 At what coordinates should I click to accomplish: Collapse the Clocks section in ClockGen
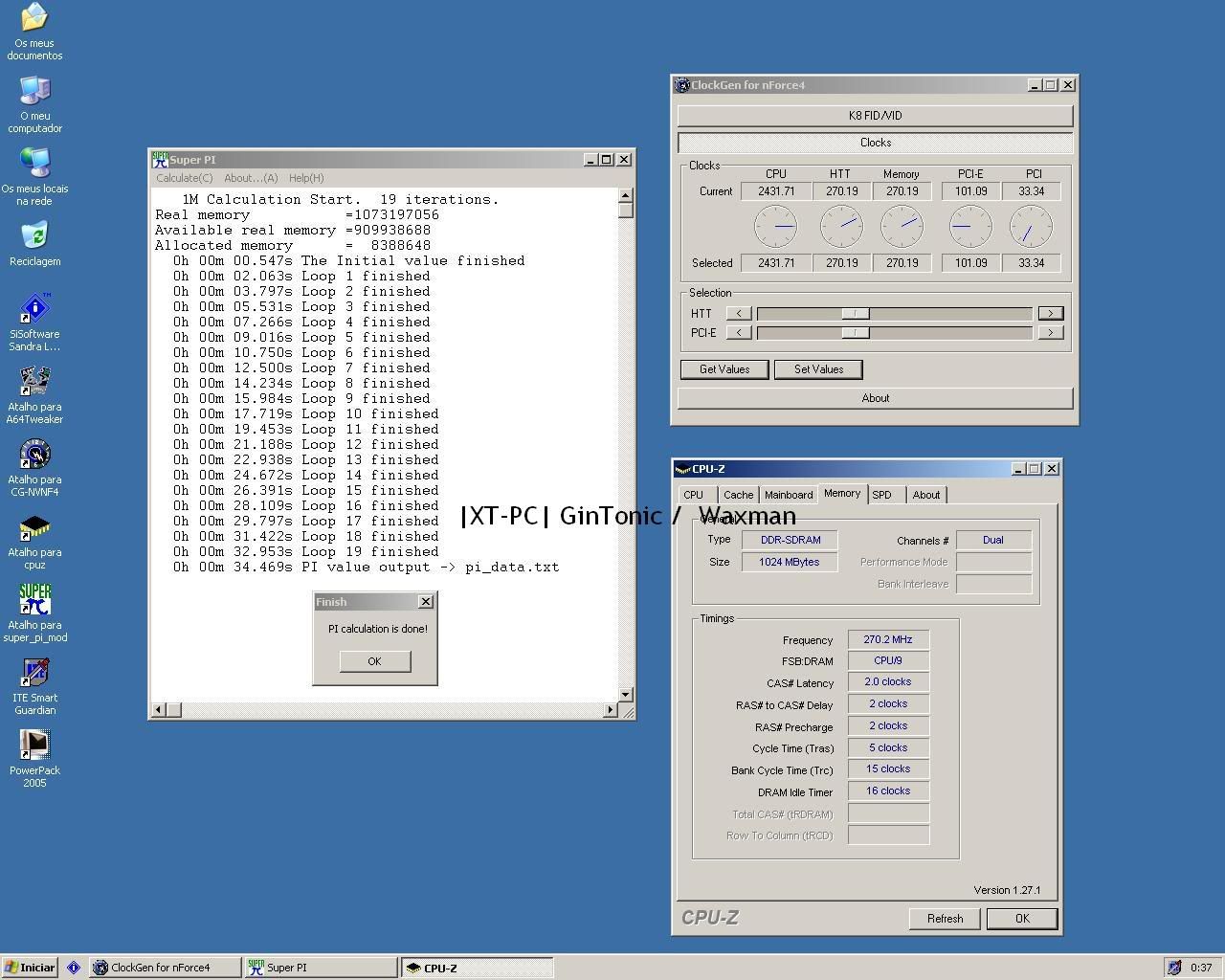pyautogui.click(x=876, y=143)
